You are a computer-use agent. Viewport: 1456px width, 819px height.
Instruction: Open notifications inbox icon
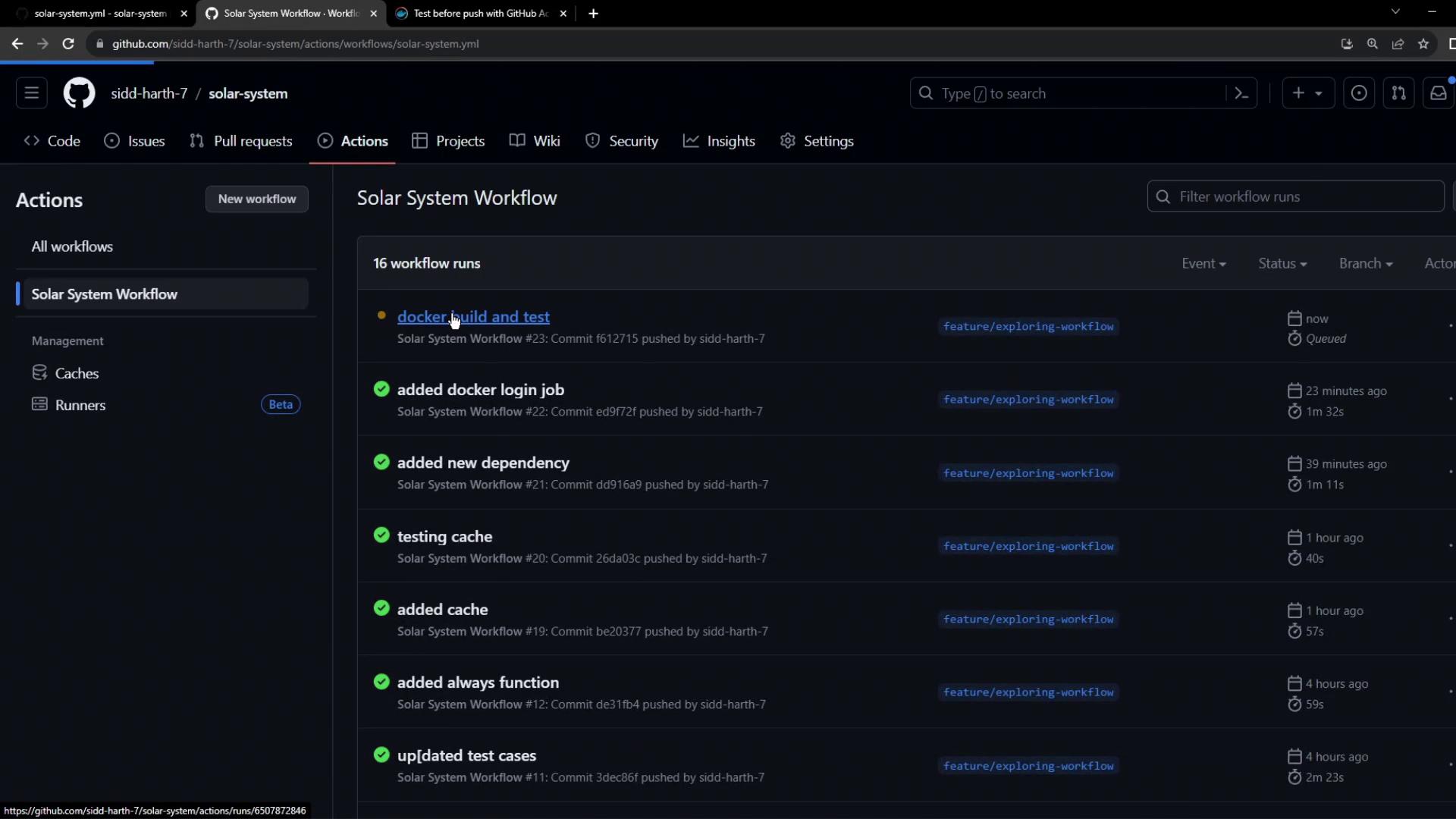[x=1438, y=93]
